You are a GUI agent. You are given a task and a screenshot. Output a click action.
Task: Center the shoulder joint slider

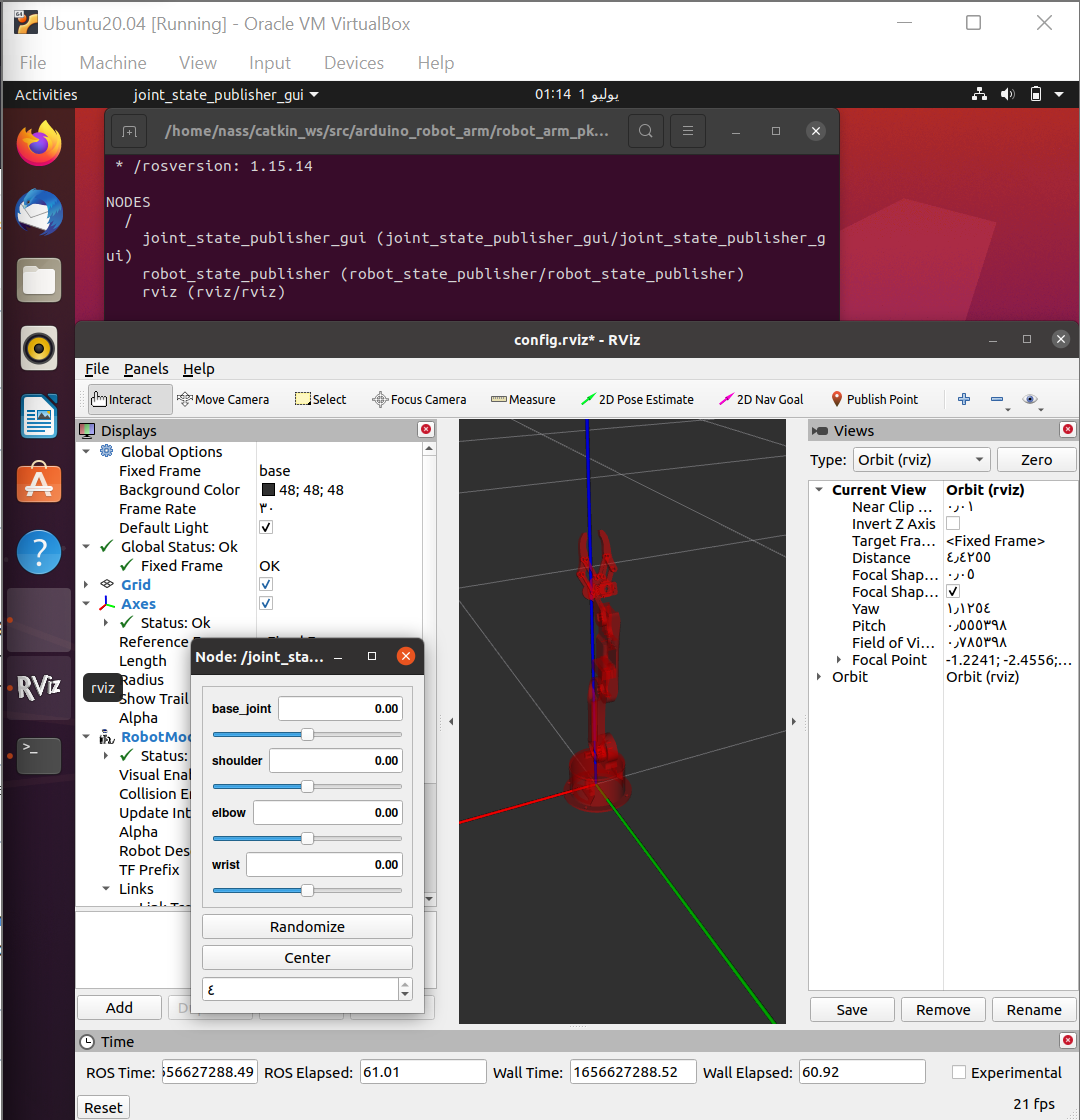coord(307,786)
